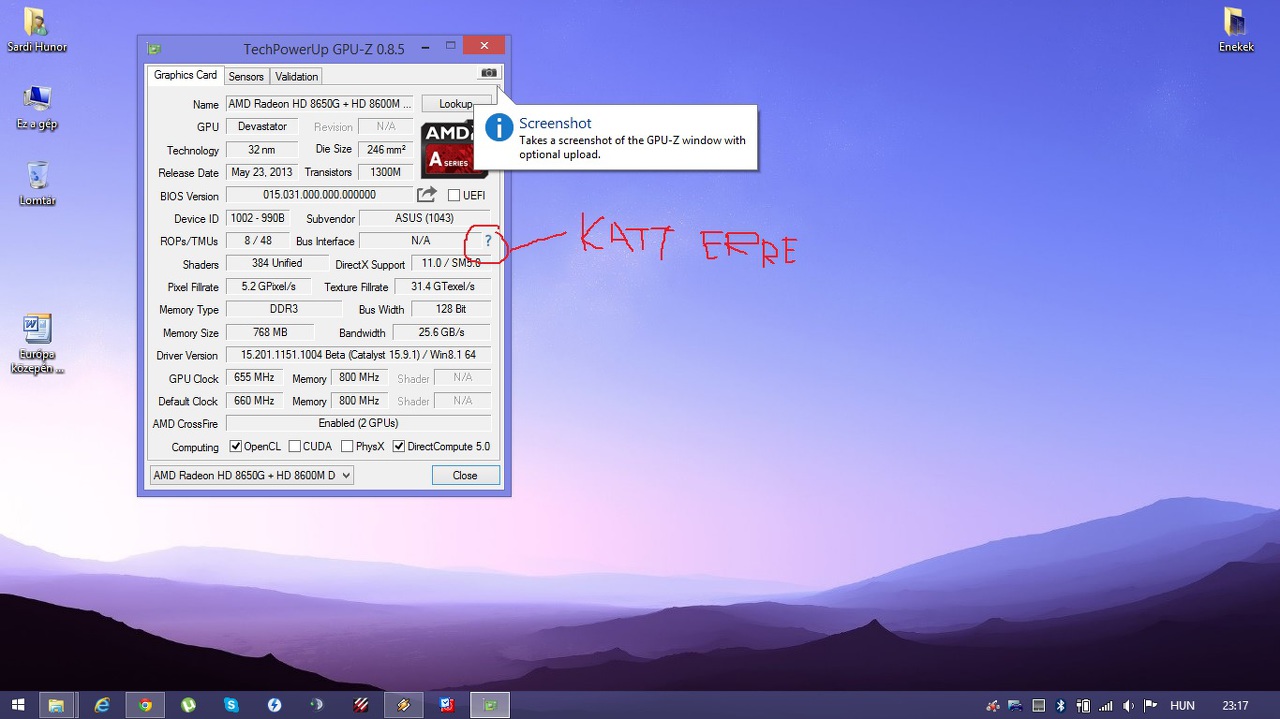1280x719 pixels.
Task: Click the 128 Bit bus width value
Action: click(452, 309)
